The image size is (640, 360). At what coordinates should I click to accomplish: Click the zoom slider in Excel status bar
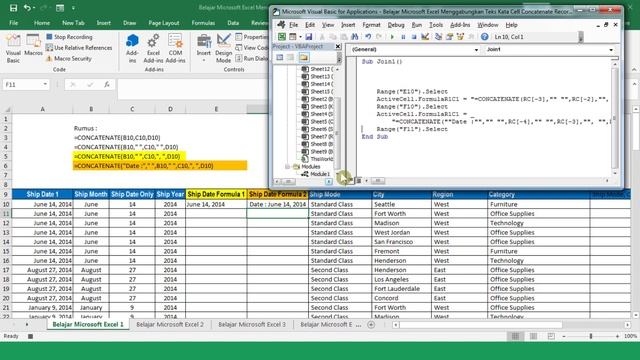click(x=591, y=336)
